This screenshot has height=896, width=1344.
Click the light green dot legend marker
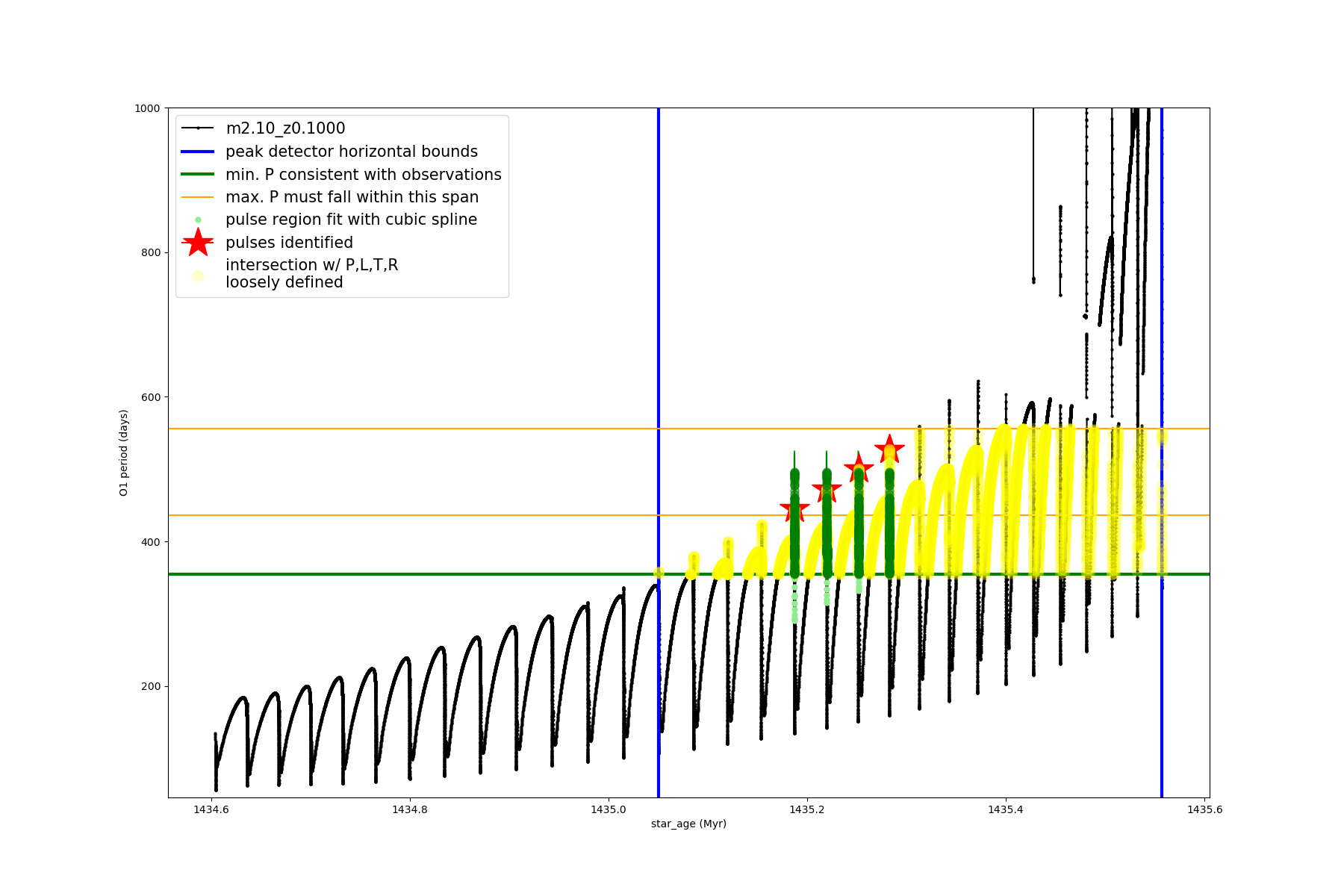tap(198, 220)
